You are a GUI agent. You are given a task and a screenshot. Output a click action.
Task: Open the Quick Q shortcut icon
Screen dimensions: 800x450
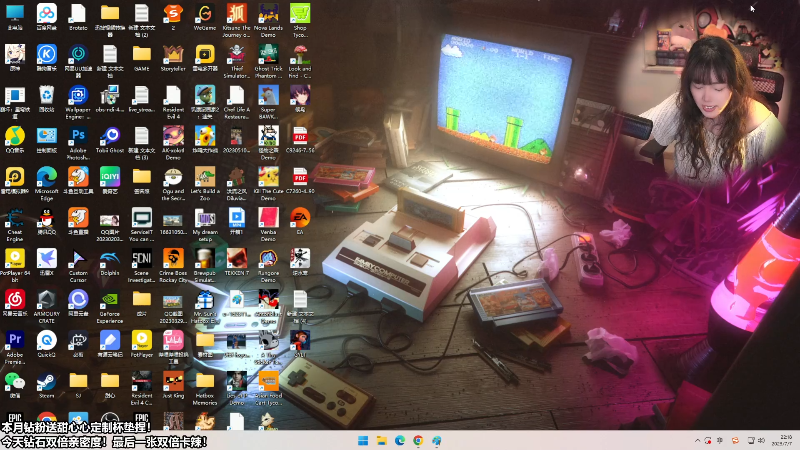click(x=46, y=343)
